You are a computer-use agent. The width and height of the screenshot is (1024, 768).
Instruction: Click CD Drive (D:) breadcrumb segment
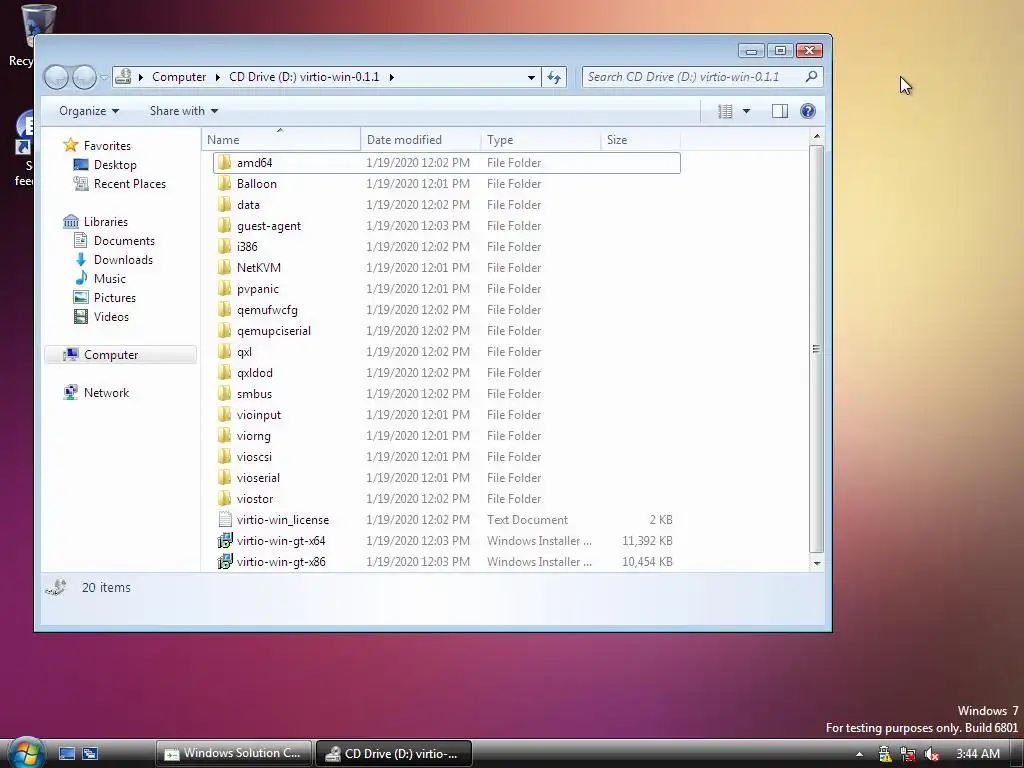pos(304,77)
